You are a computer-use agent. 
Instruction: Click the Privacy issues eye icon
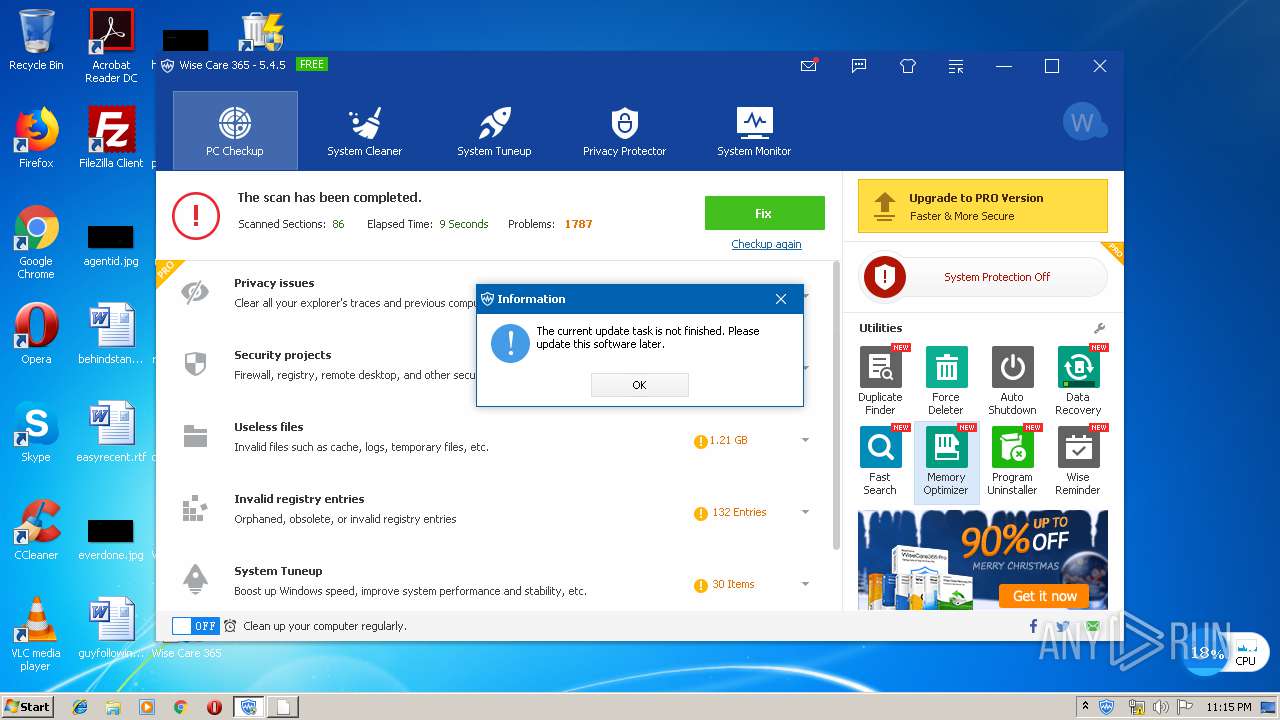(195, 292)
